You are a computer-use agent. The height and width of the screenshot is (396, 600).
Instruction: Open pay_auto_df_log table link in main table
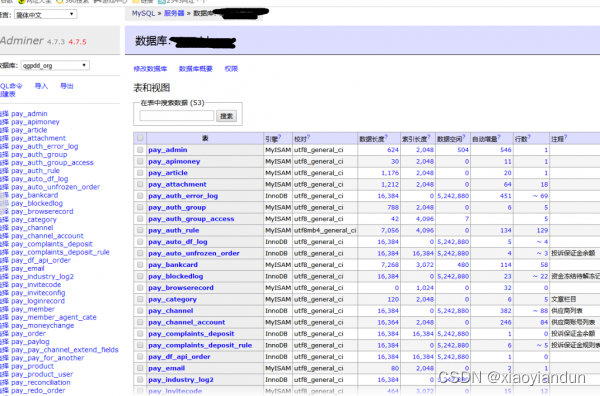[x=178, y=242]
